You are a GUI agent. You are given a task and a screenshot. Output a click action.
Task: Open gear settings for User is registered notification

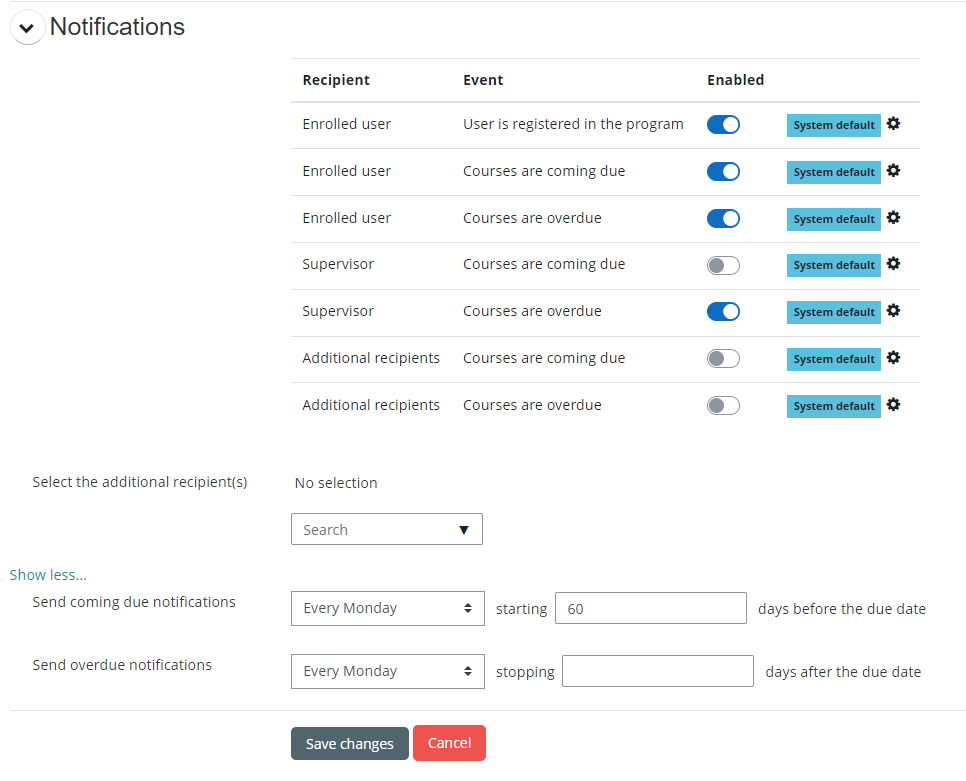point(893,124)
